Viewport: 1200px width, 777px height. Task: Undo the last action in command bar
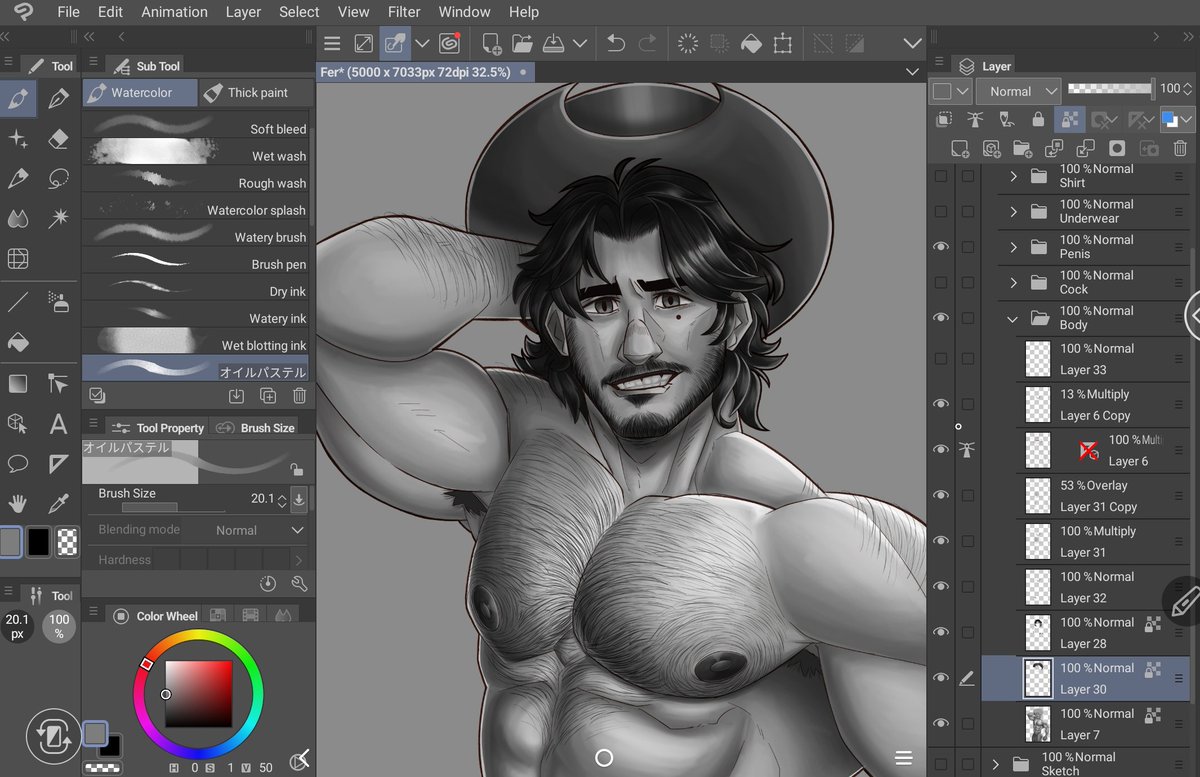616,43
